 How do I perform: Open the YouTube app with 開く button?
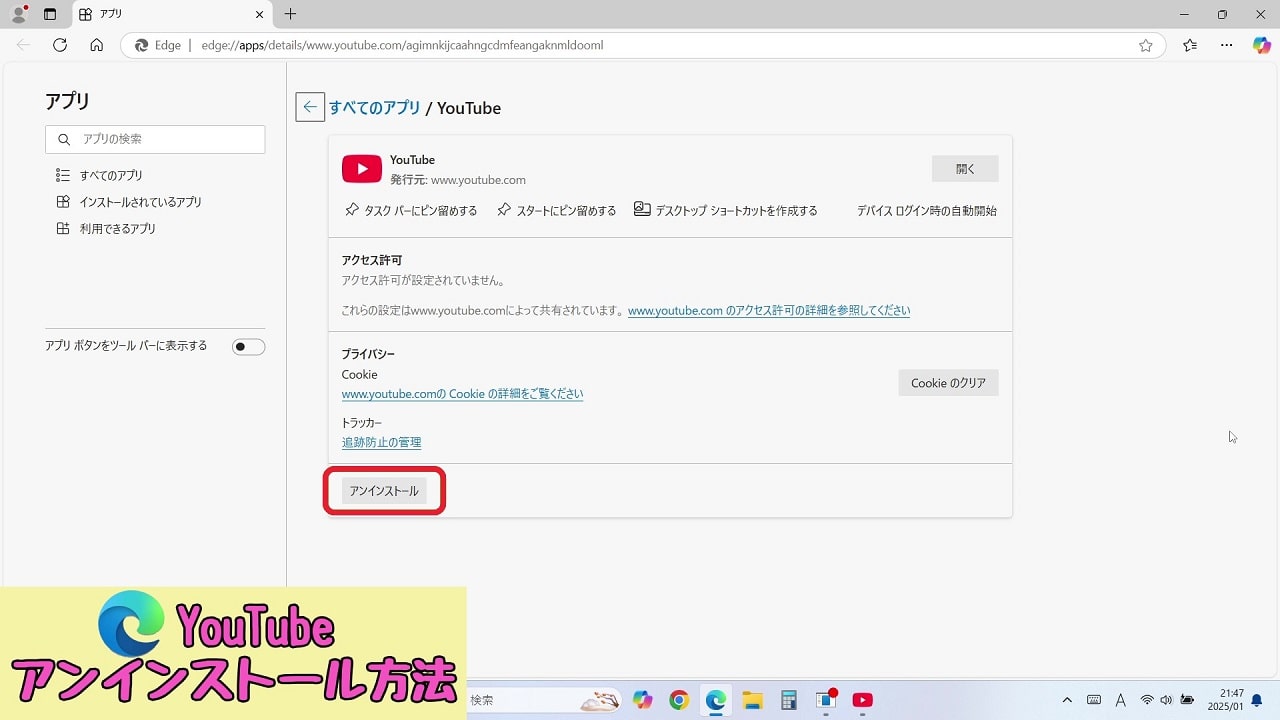click(x=965, y=169)
